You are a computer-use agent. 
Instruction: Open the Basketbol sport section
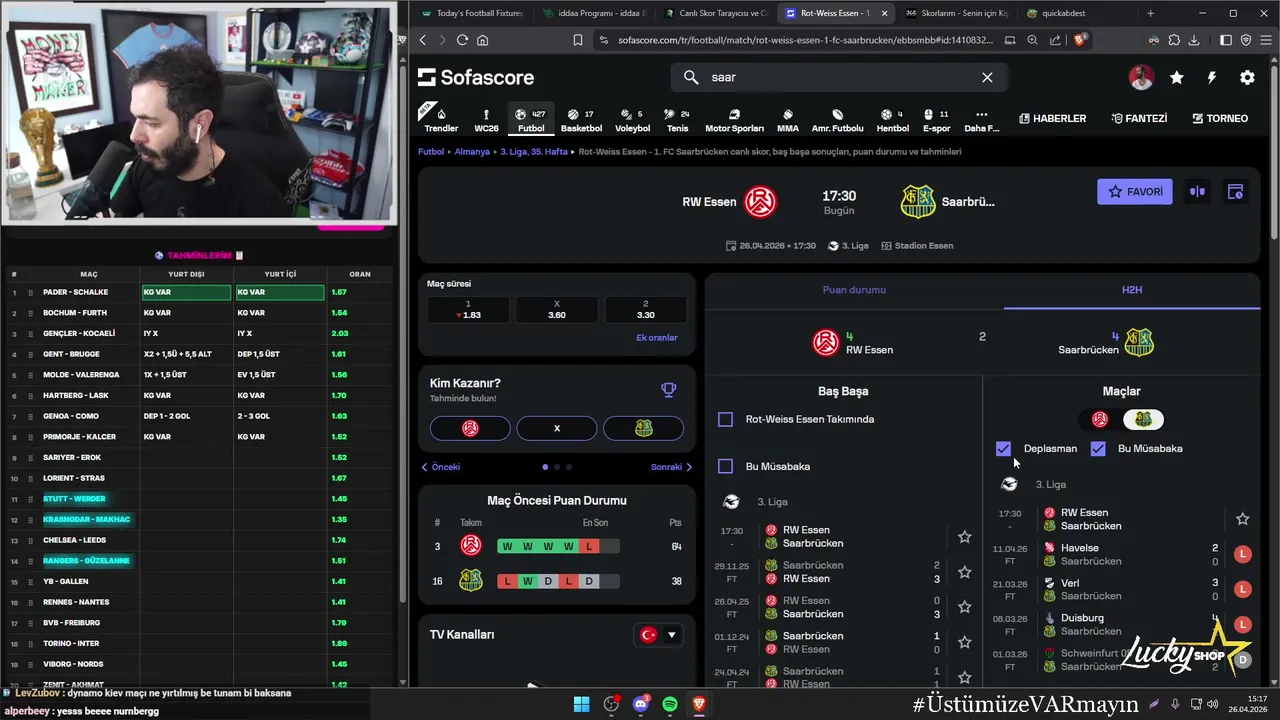pyautogui.click(x=581, y=119)
